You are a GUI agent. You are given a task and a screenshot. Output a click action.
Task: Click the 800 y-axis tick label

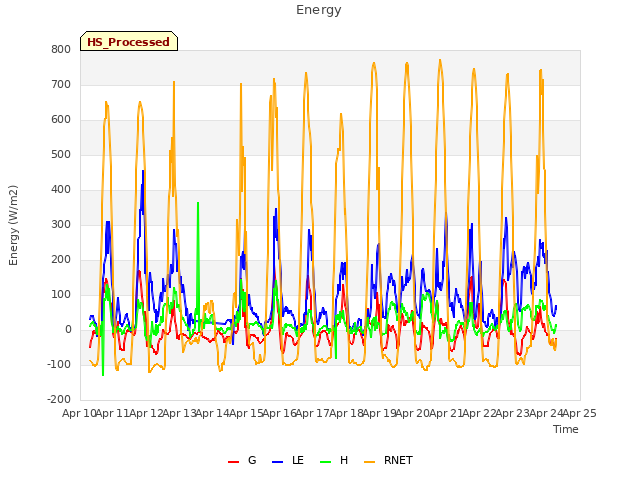coord(61,49)
